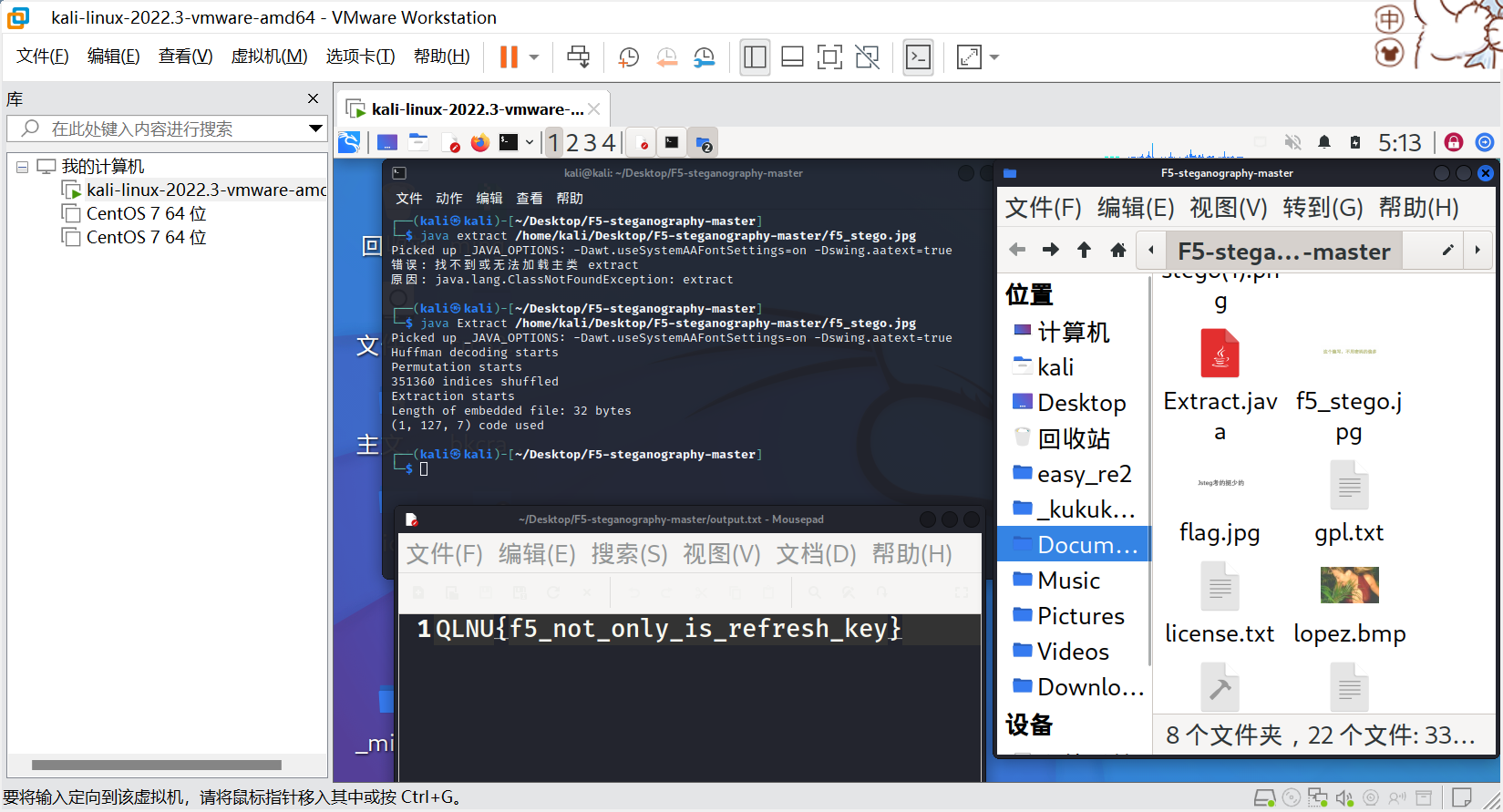Toggle the library sidebar view icon
Screen dimensions: 1503x812
click(x=755, y=57)
